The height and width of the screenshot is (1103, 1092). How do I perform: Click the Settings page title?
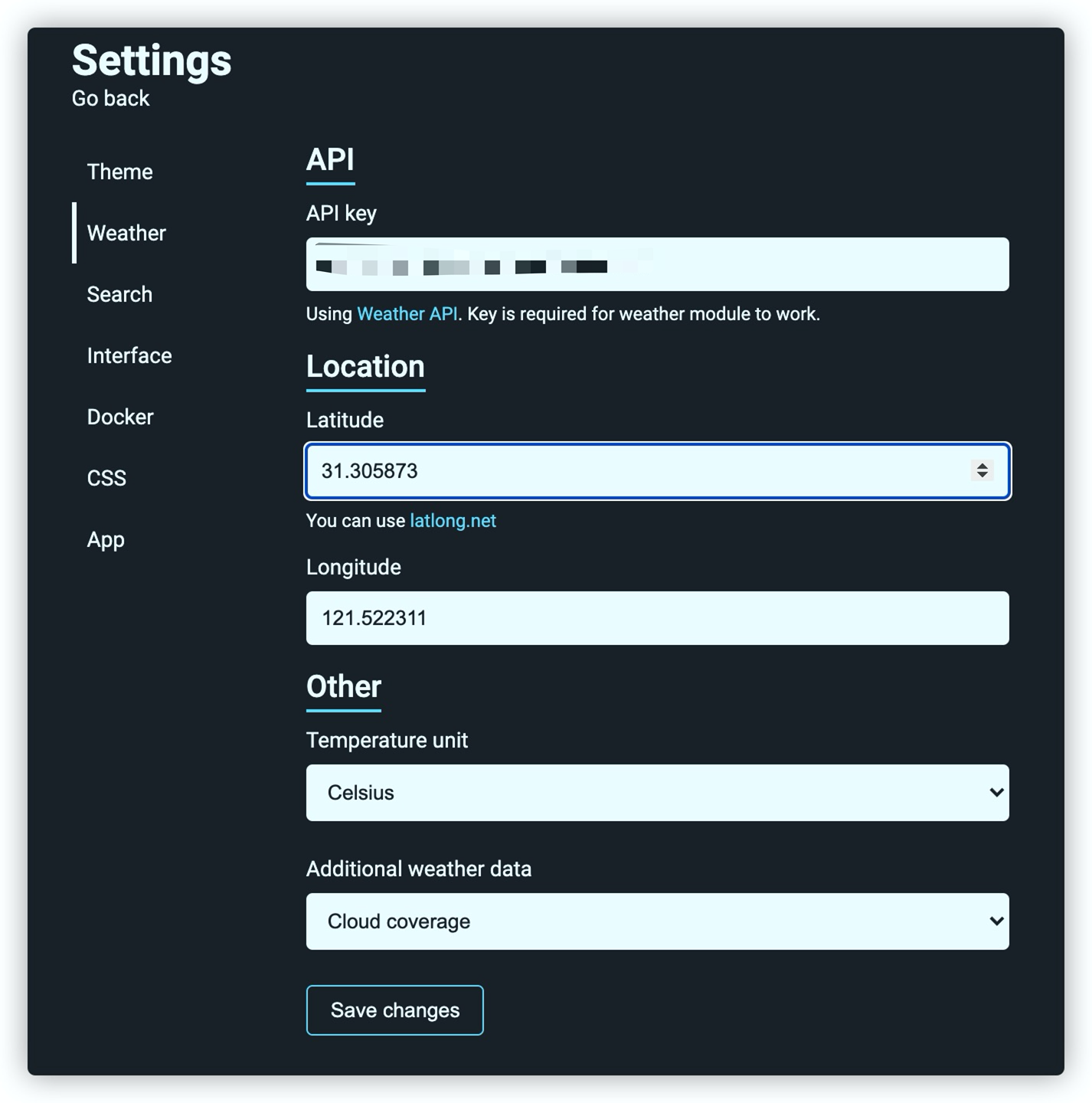pyautogui.click(x=152, y=61)
